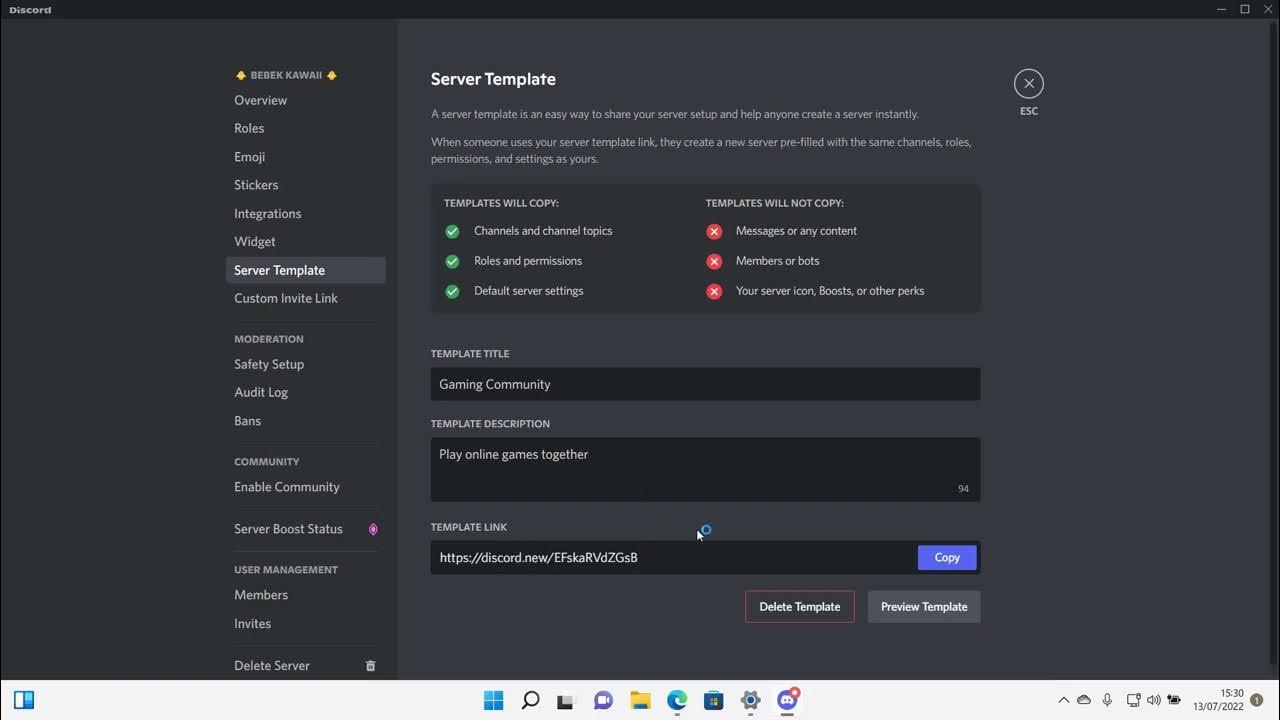
Task: Select Server Template in the sidebar
Action: (305, 270)
